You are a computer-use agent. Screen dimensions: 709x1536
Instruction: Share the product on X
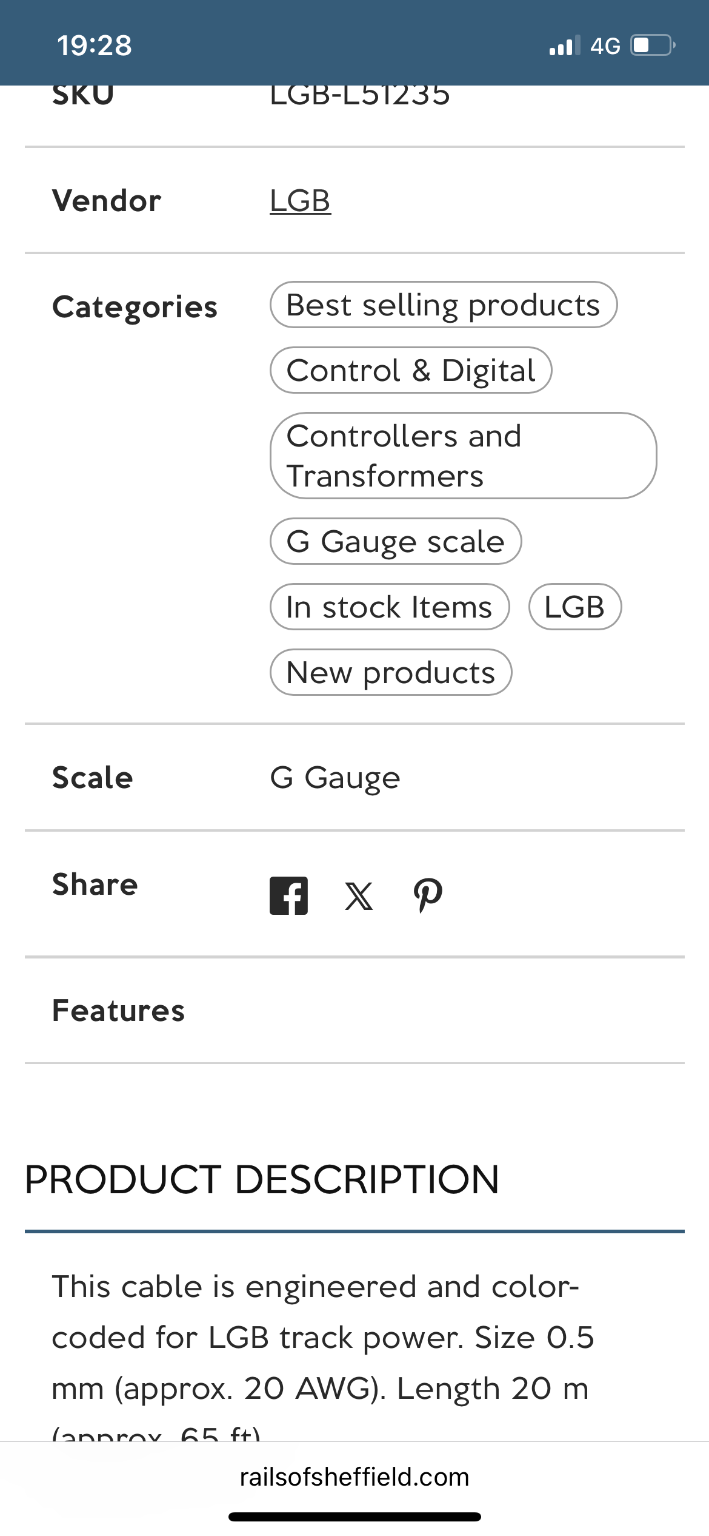tap(359, 896)
